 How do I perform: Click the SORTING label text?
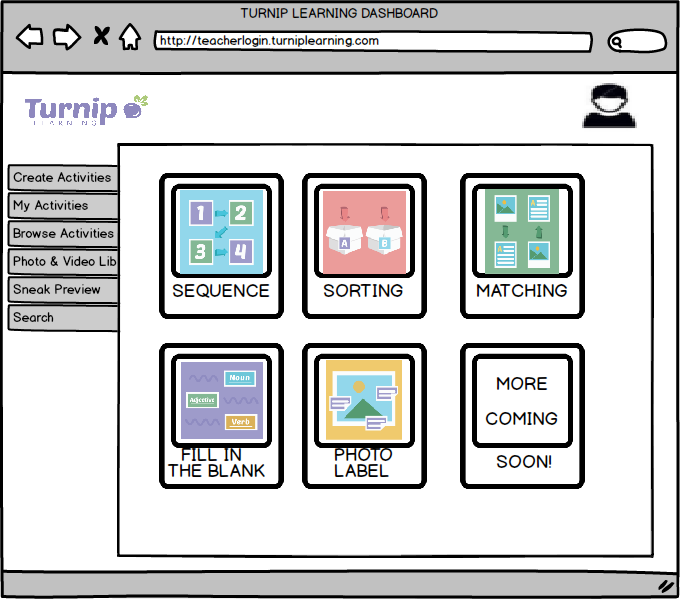click(x=363, y=291)
